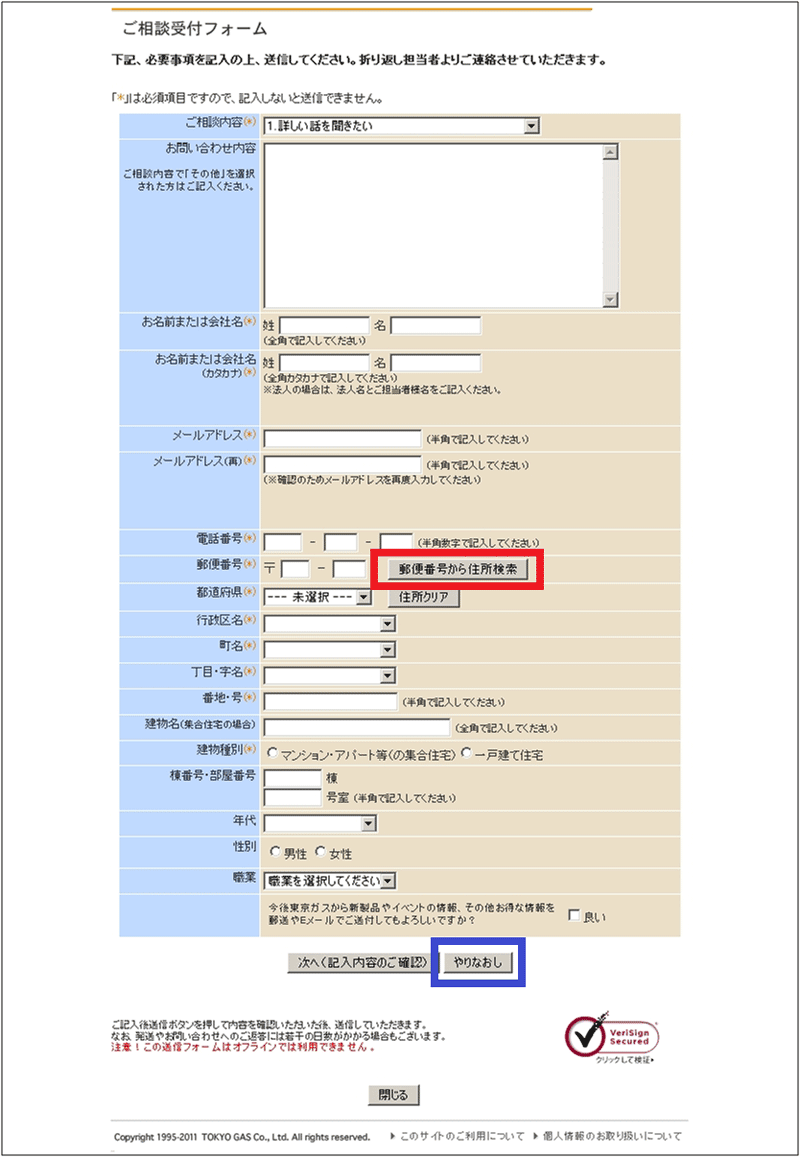
Task: Open このサイトのご利用について link
Action: click(x=462, y=1136)
